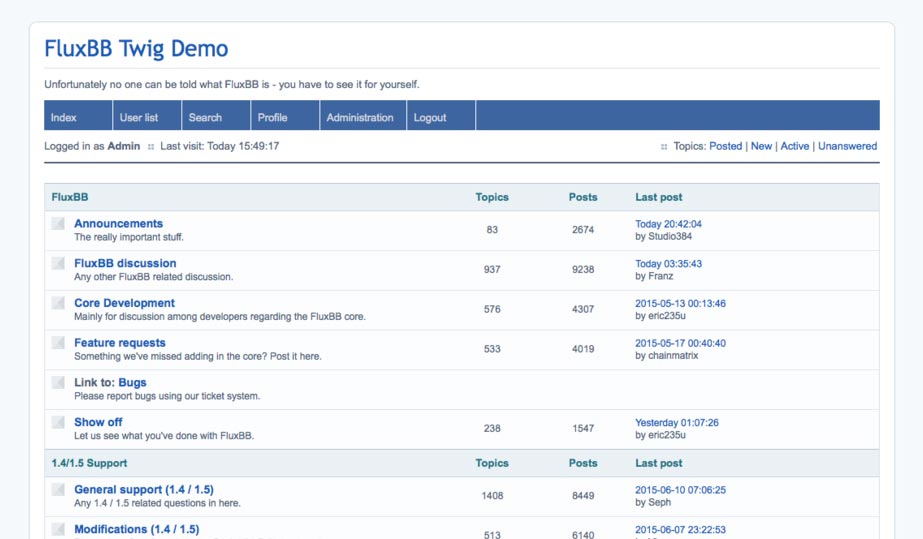
Task: Open last post Today 20:42:04
Action: pos(668,224)
